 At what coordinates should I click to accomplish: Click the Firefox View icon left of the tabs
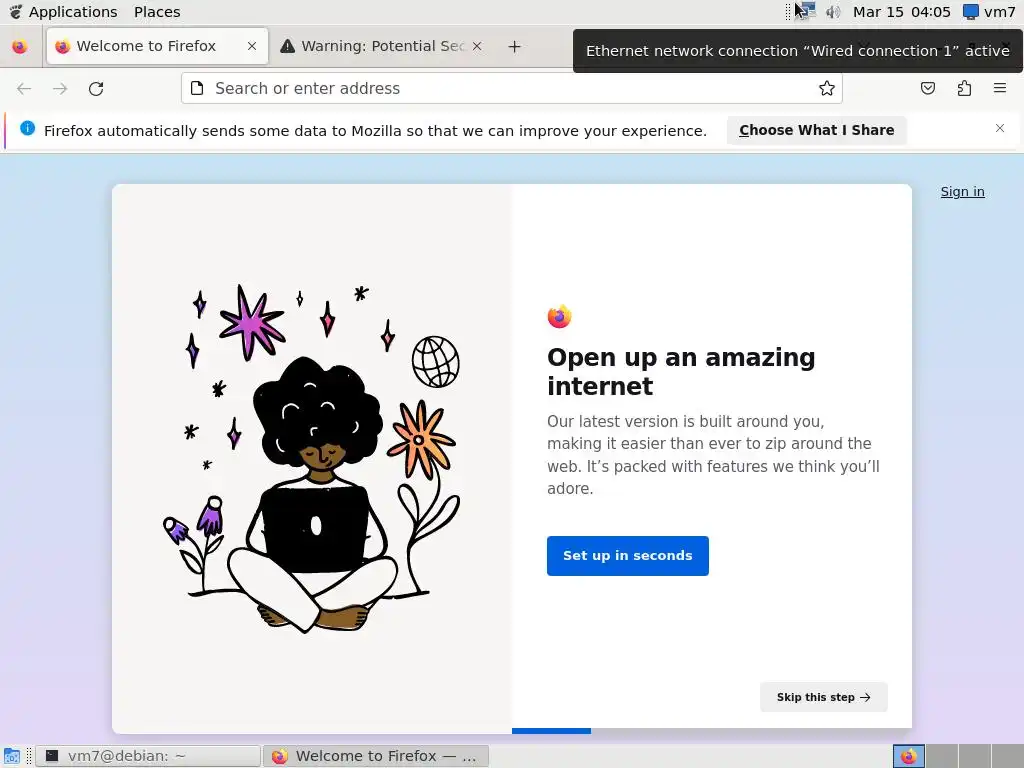click(20, 46)
